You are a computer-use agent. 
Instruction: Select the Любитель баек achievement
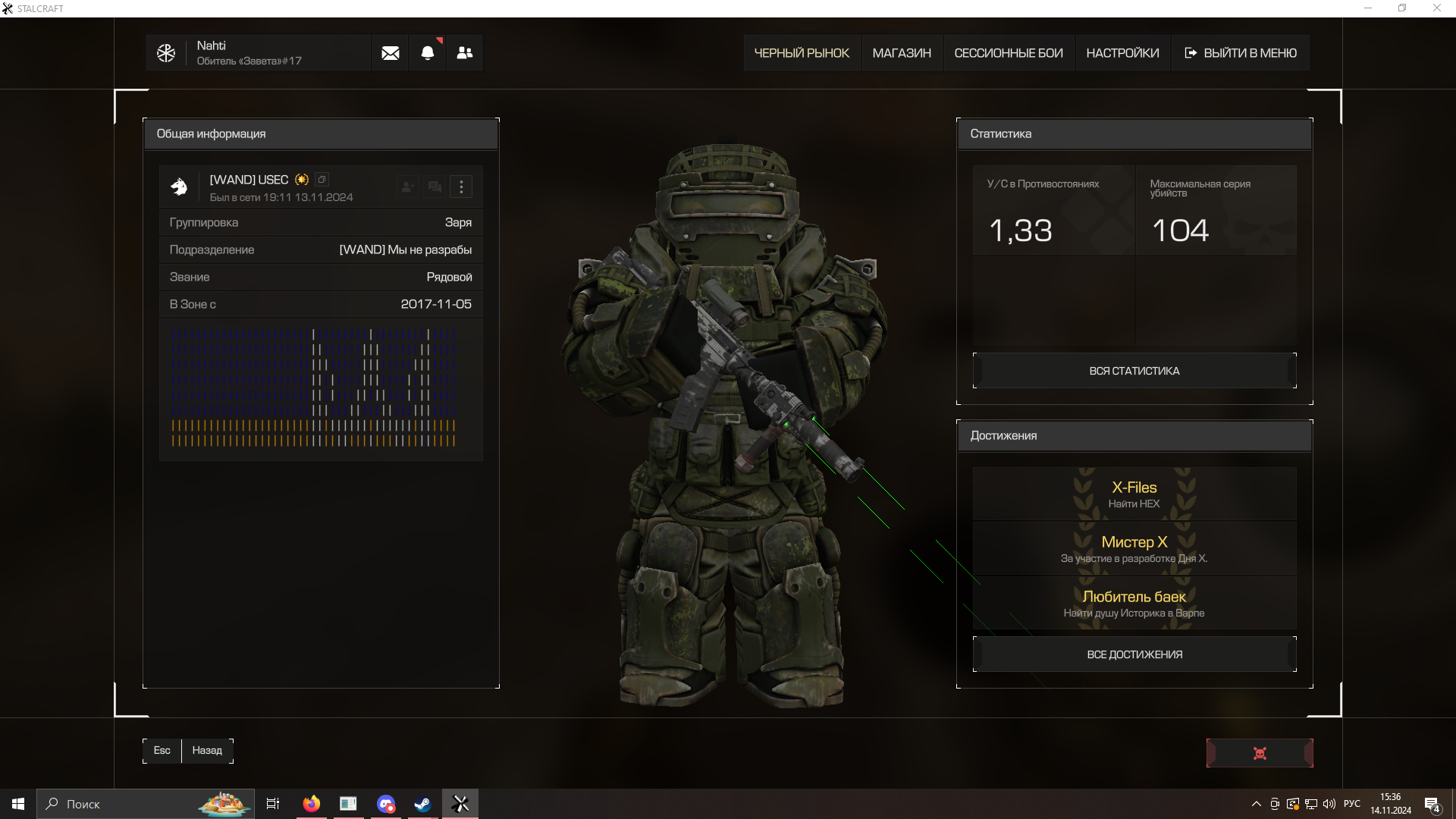coord(1134,603)
